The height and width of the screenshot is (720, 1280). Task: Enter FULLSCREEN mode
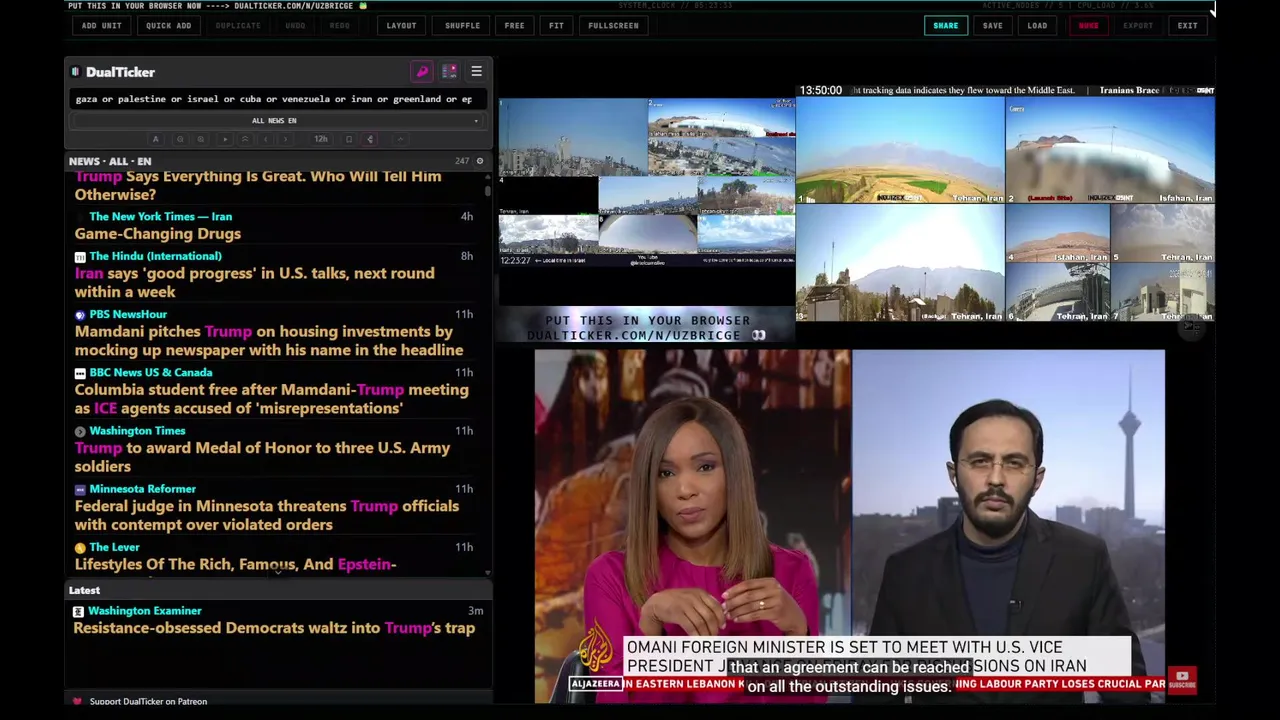point(613,26)
